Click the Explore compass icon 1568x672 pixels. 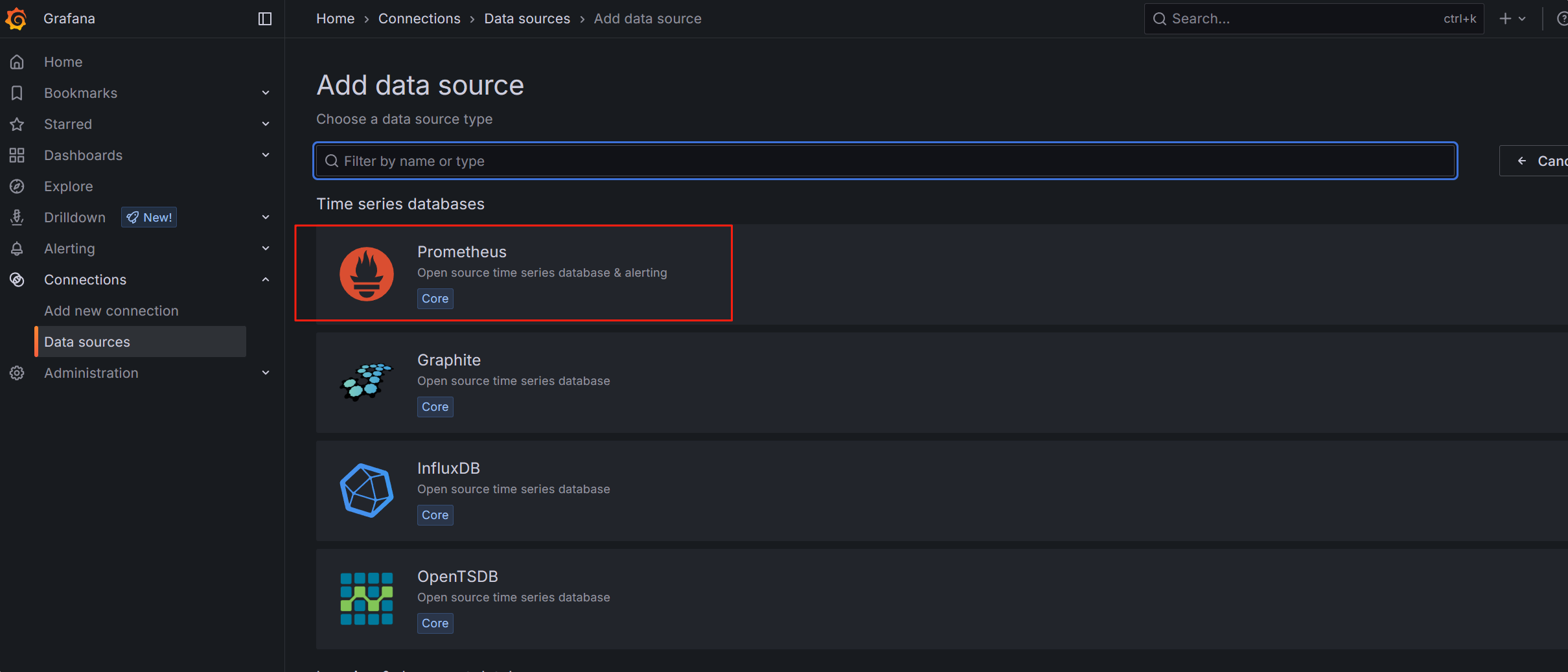pos(17,187)
